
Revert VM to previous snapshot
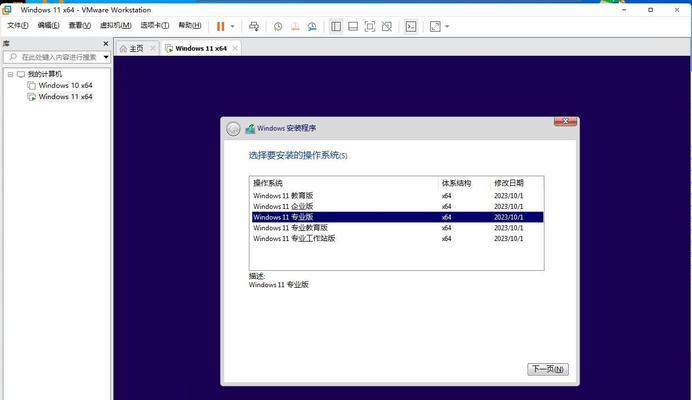tap(295, 26)
